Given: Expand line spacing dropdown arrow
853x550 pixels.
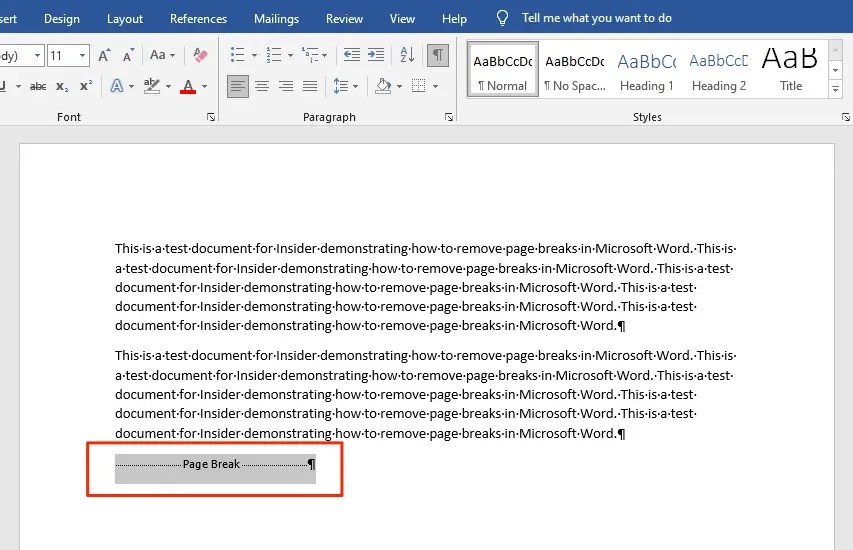Looking at the screenshot, I should 355,86.
